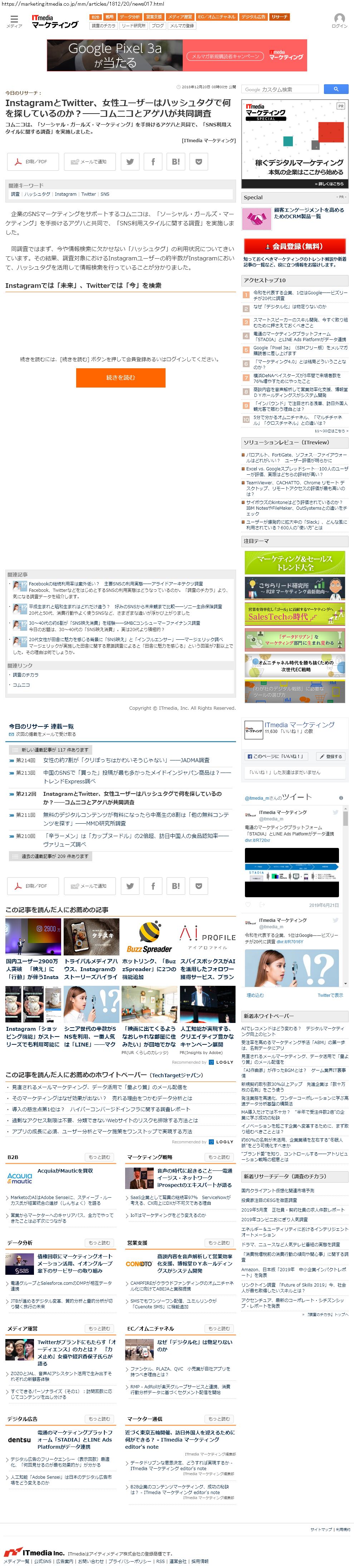
Task: Click メールで通知 below the 連載一覧 list
Action: 89,886
